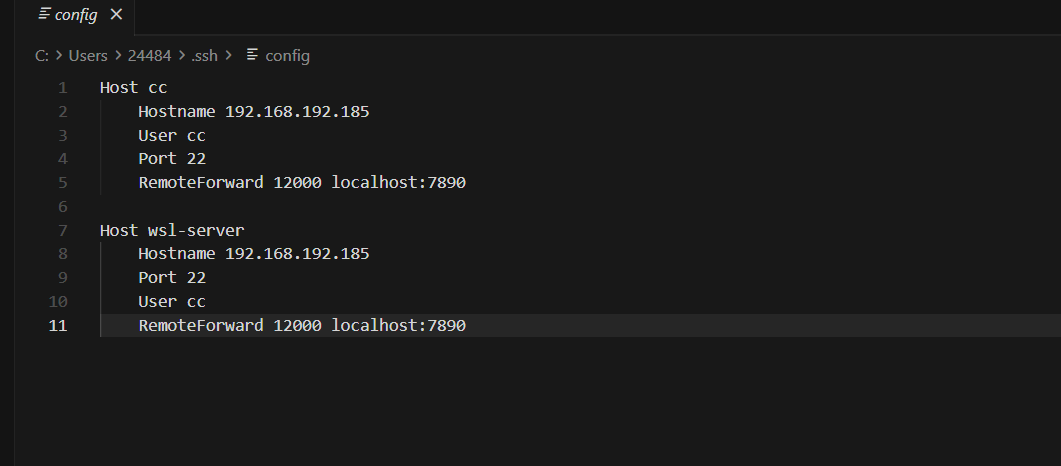
Task: Click line number 7 in the gutter
Action: pyautogui.click(x=62, y=230)
